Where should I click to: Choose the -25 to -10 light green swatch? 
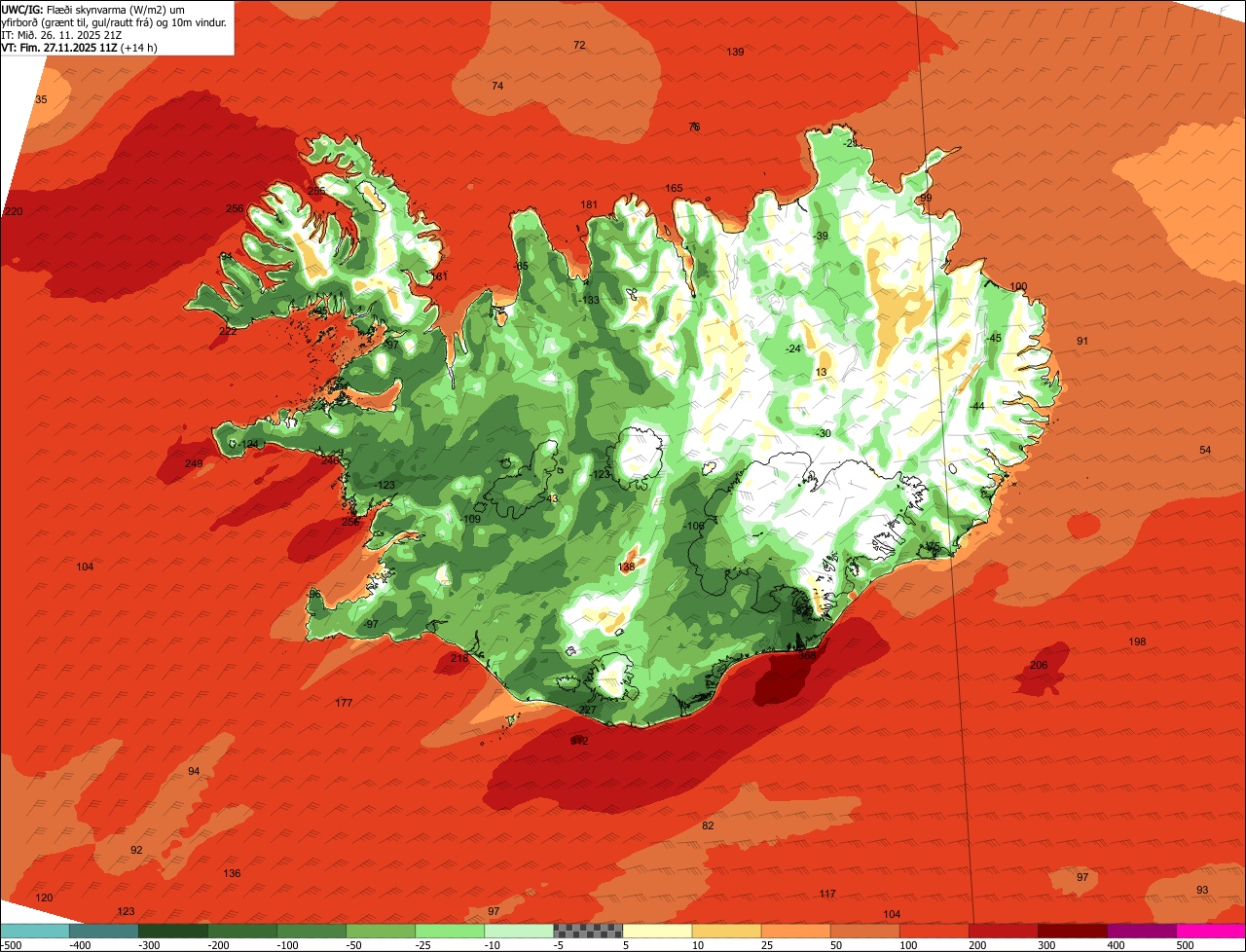point(450,931)
